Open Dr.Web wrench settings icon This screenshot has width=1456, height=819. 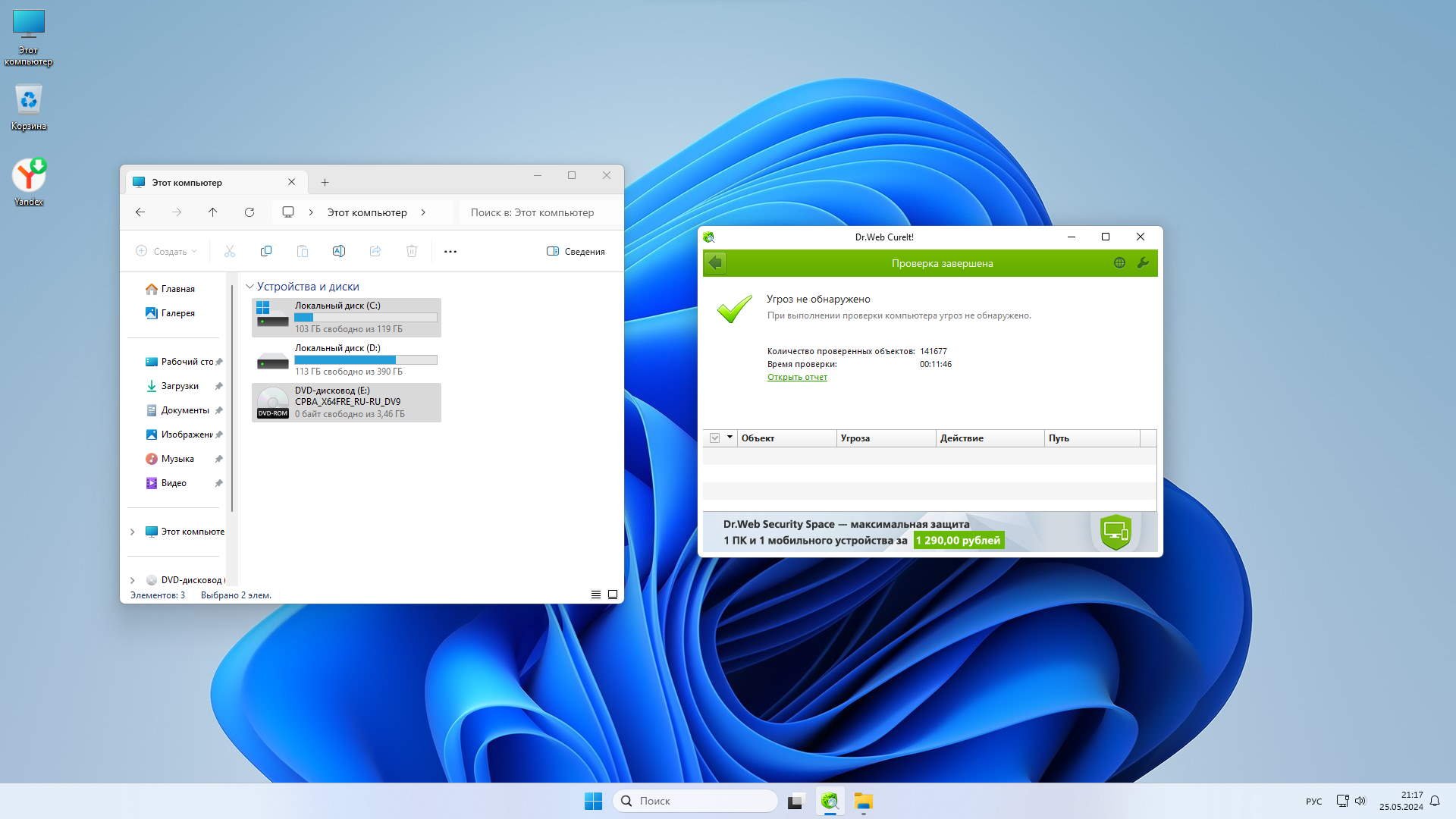tap(1143, 263)
